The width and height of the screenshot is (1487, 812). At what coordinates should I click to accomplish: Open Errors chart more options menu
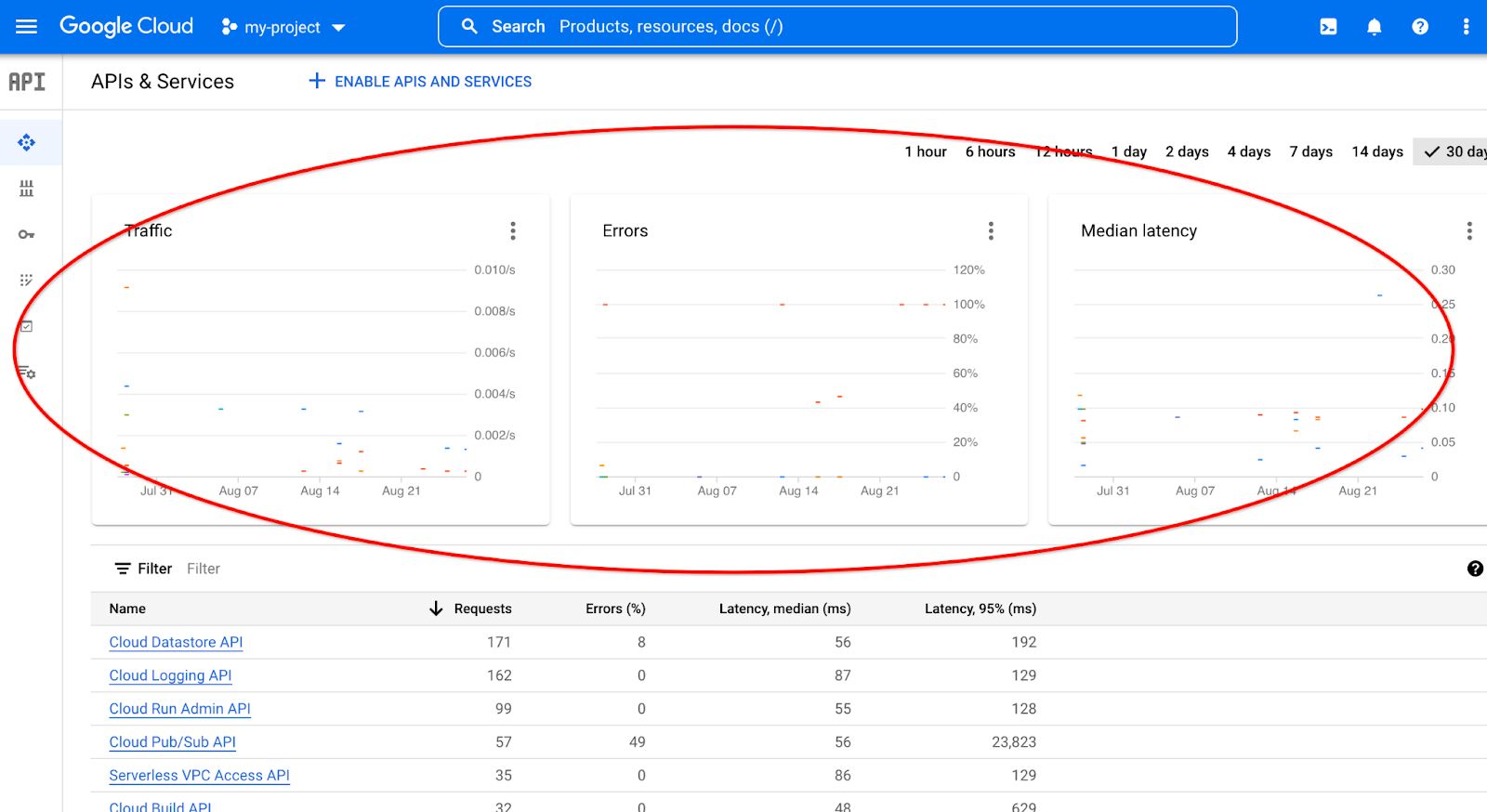point(991,230)
